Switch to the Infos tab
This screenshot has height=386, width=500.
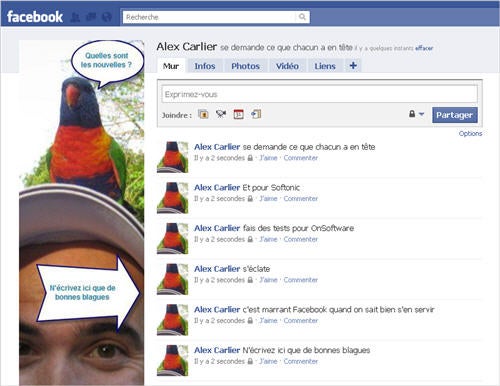[205, 66]
